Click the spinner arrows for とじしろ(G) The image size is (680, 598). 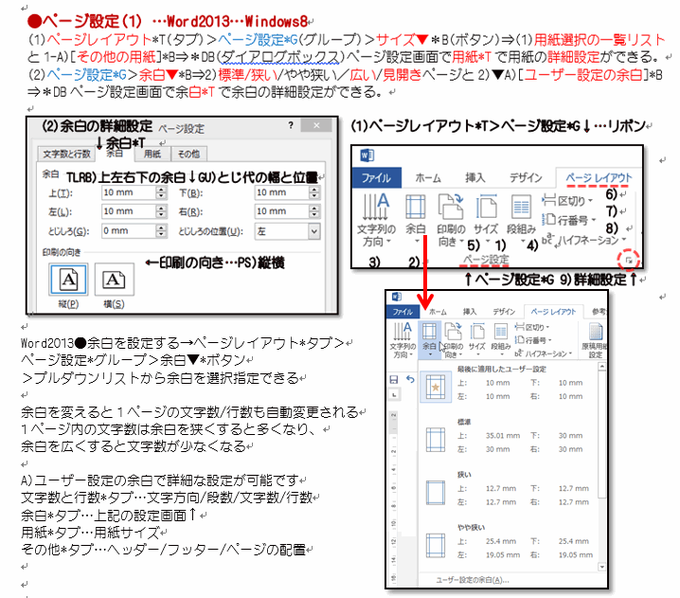tap(161, 231)
